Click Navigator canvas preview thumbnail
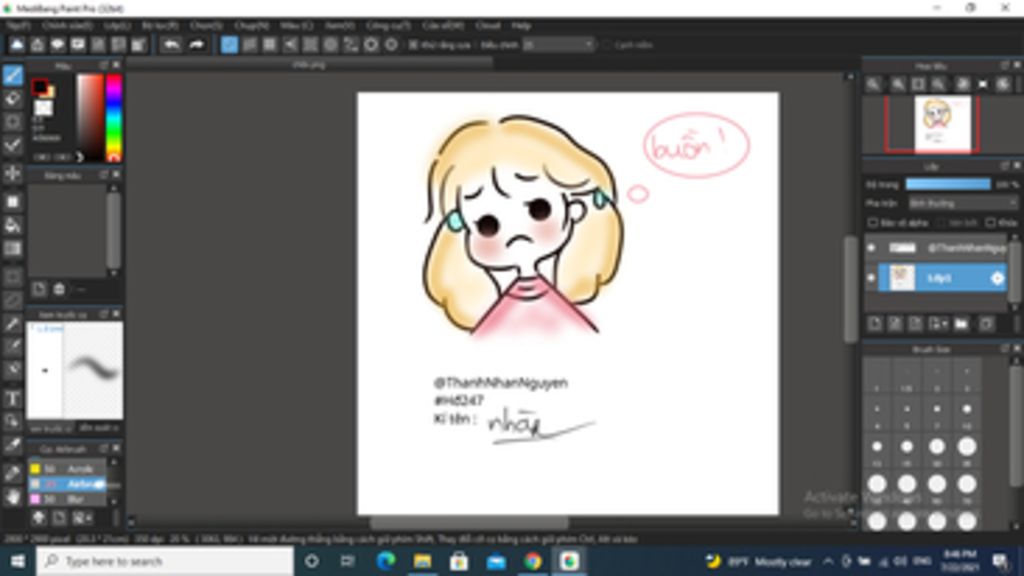This screenshot has width=1024, height=576. point(942,123)
